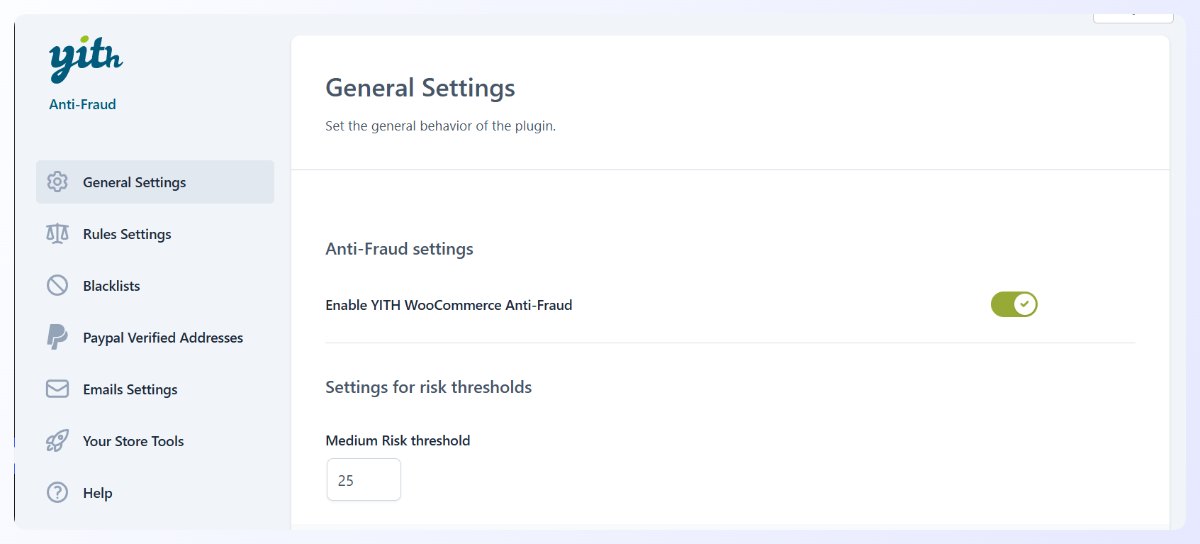The height and width of the screenshot is (544, 1200).
Task: Click the Enable YITH WooCommerce Anti-Fraud label
Action: [x=449, y=305]
